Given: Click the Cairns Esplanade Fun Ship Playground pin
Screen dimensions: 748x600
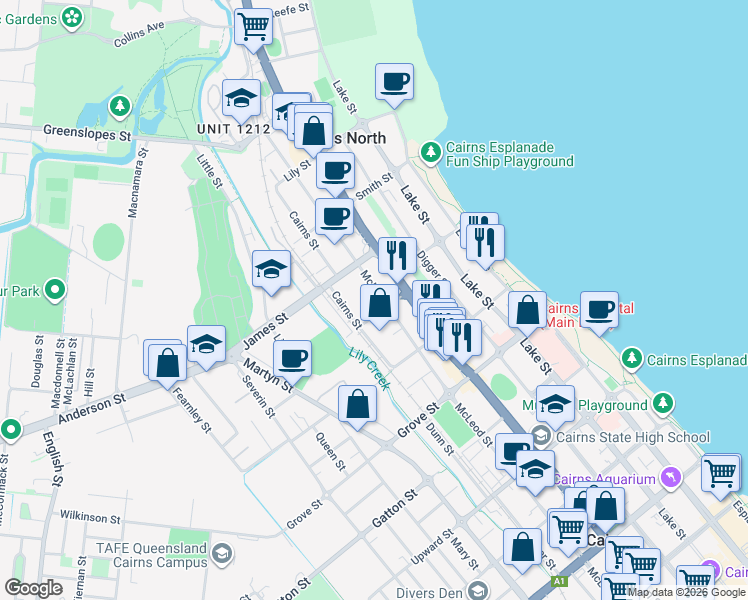Looking at the screenshot, I should (431, 153).
